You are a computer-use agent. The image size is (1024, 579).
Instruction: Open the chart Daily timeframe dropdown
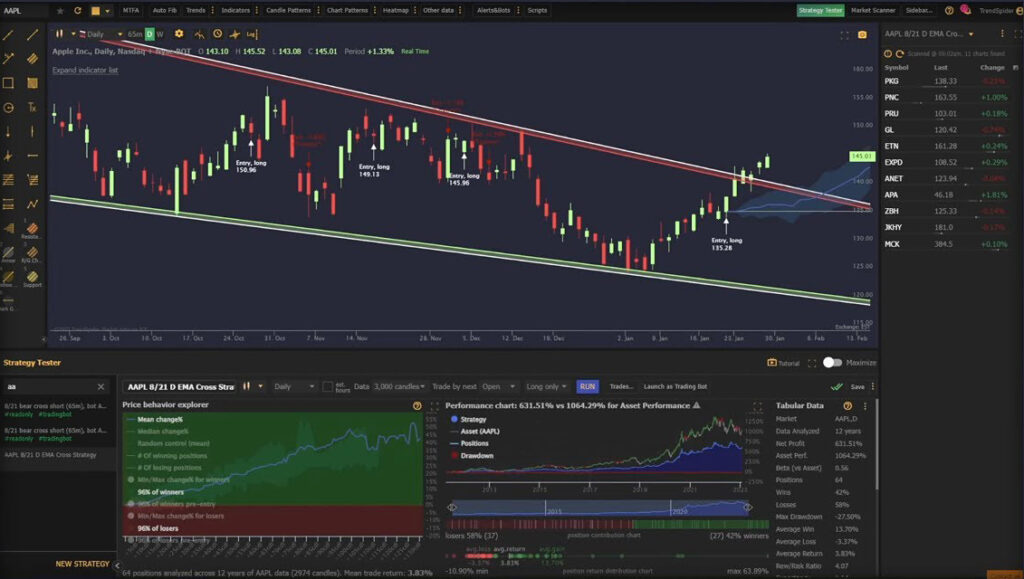101,34
